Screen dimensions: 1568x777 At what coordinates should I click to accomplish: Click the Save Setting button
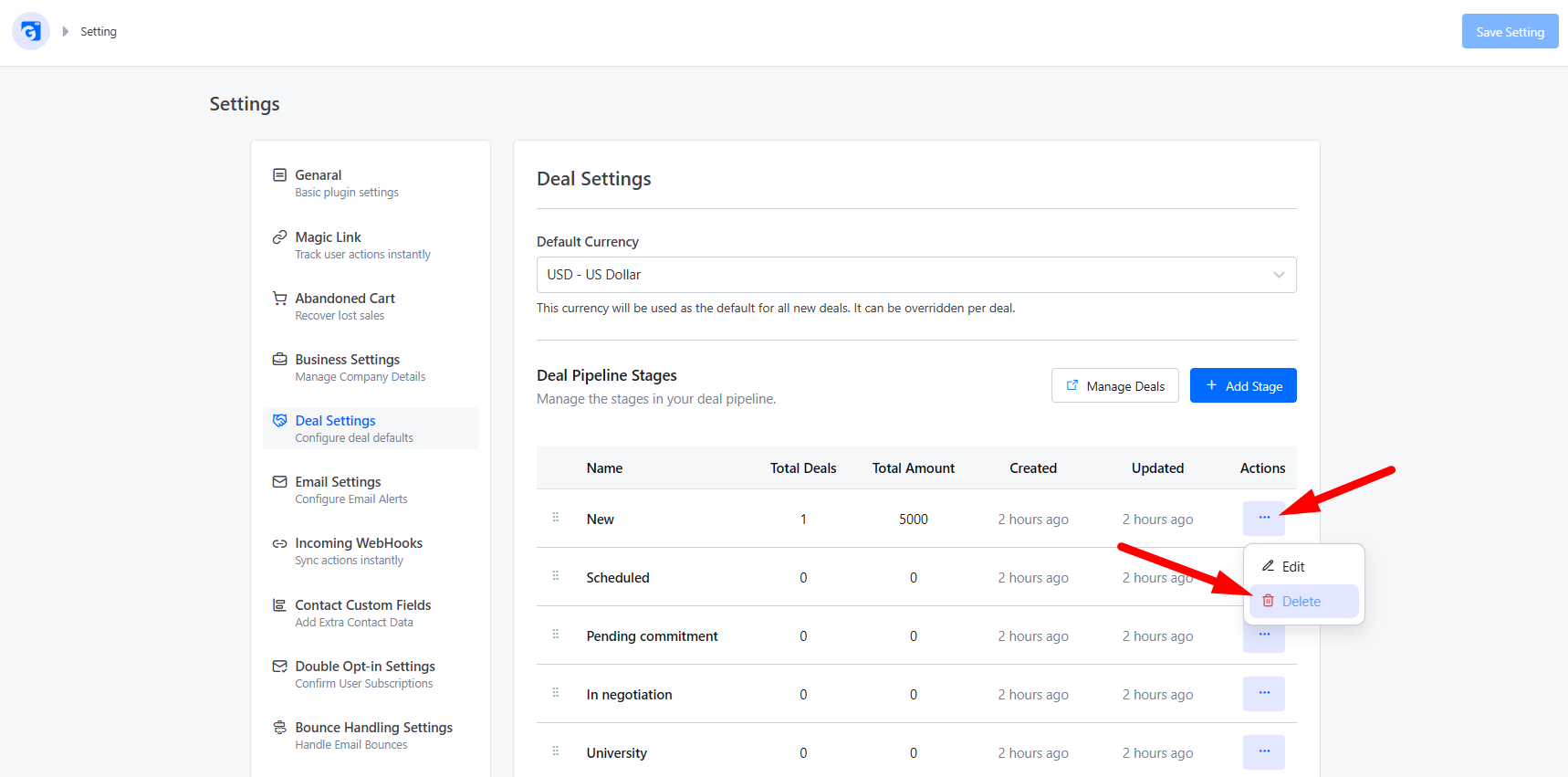1510,31
